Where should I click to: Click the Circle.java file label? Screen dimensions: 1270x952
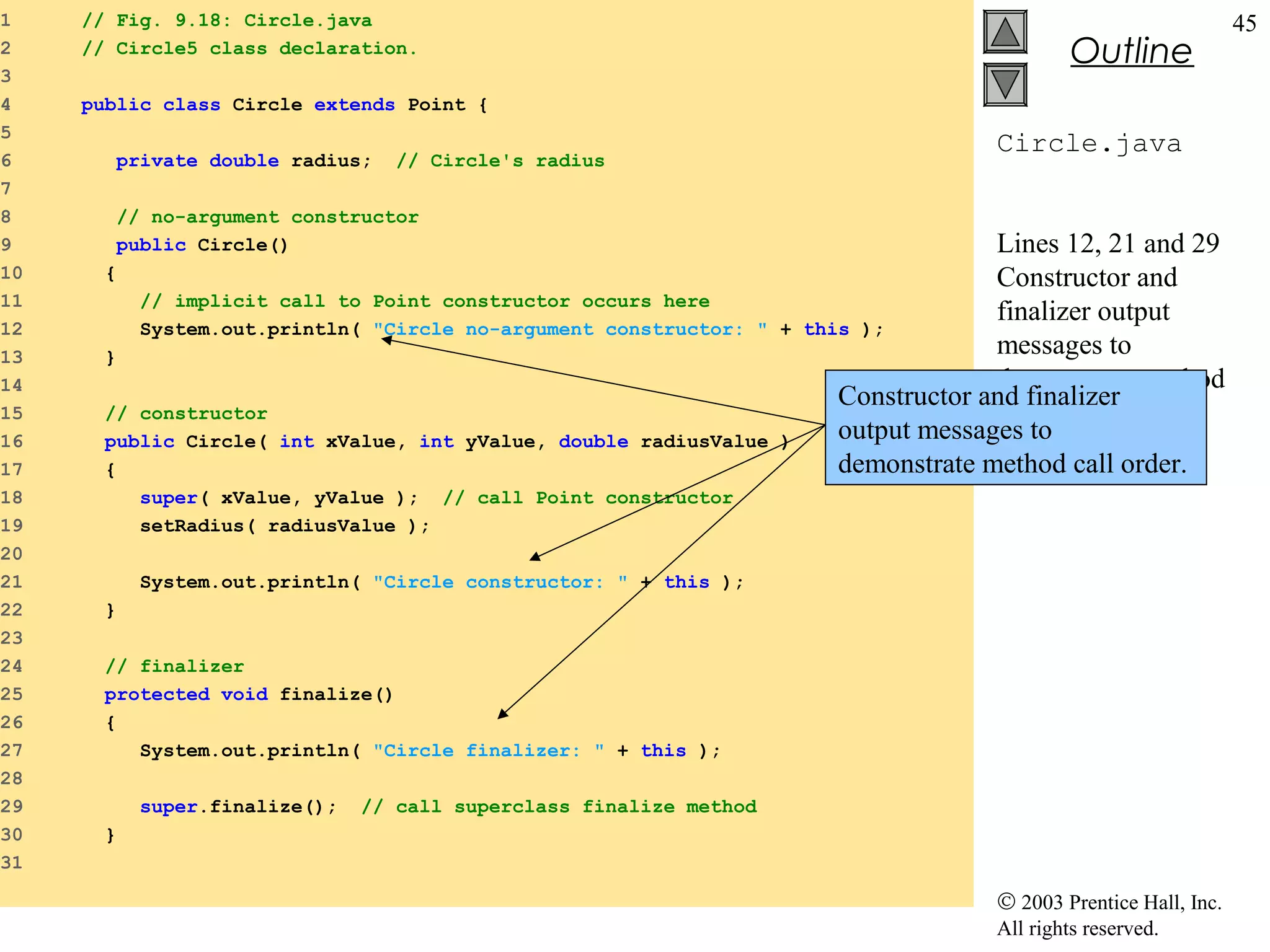click(1089, 144)
